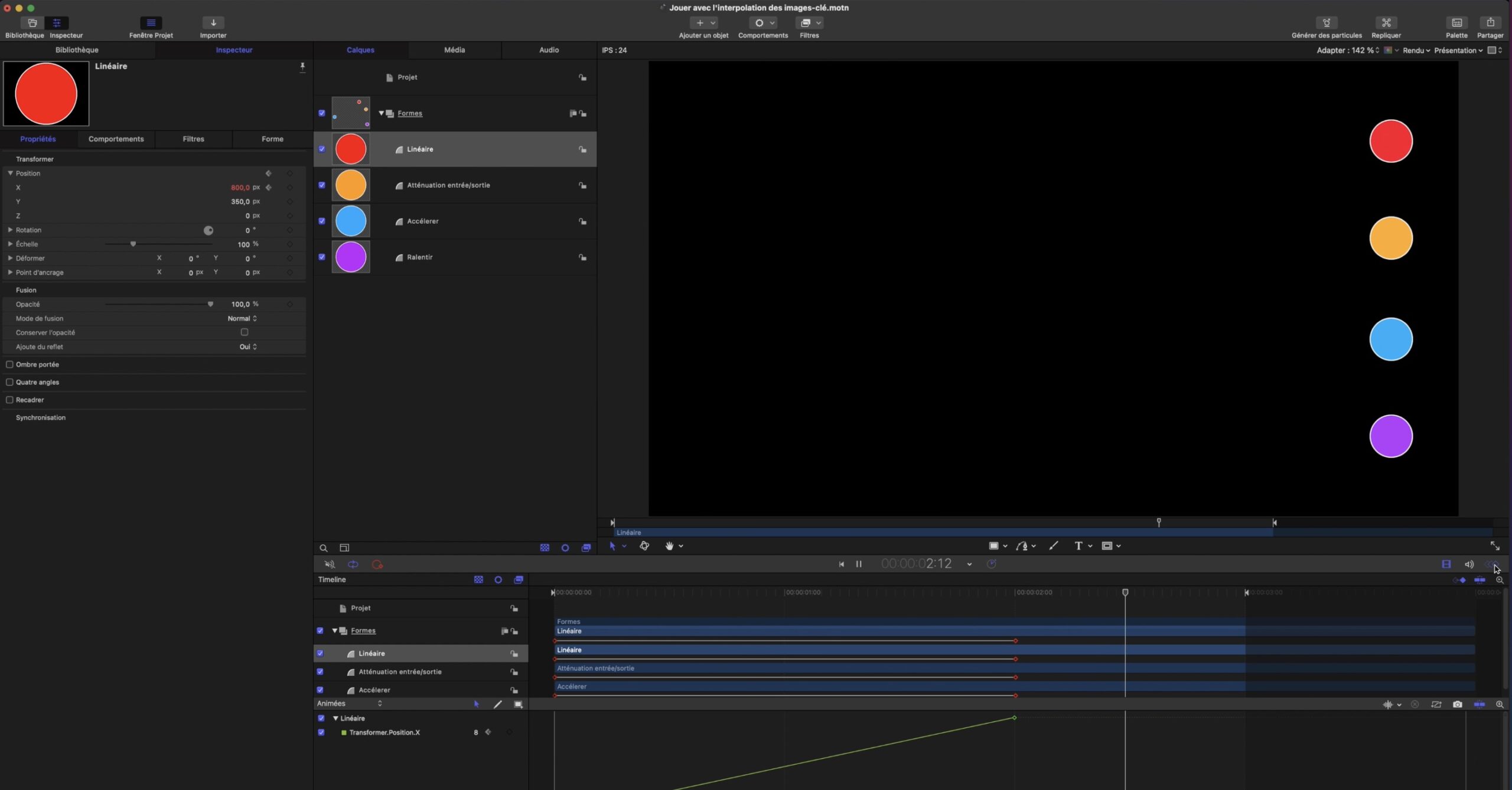Pin the inspector with the pin icon

(x=302, y=67)
